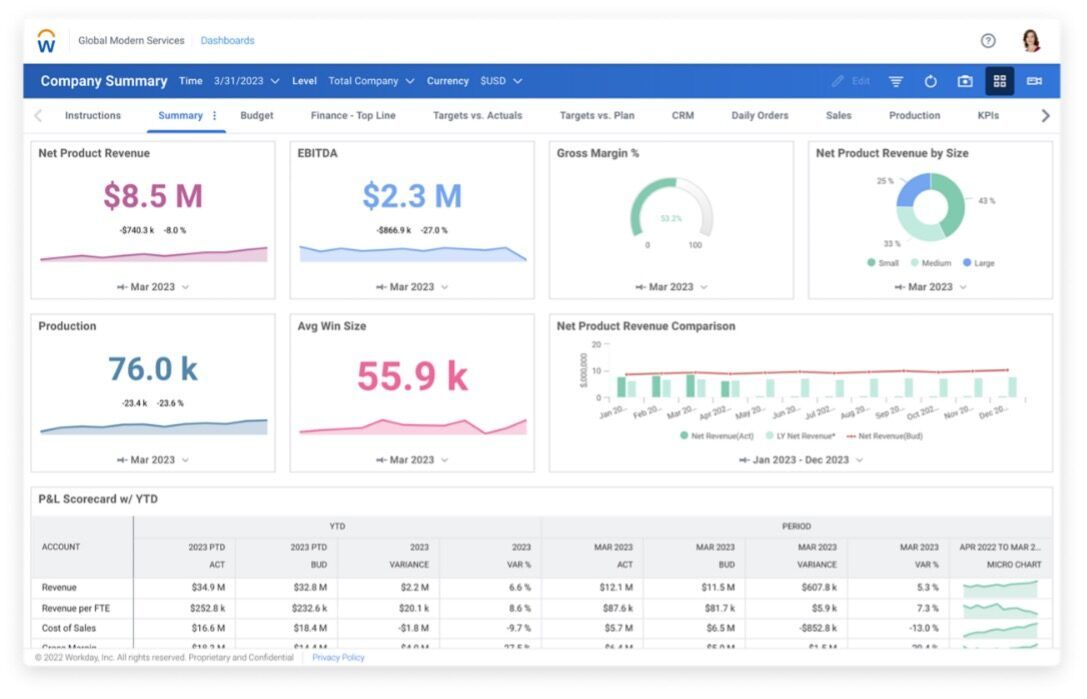Click the Dashboards link

pos(227,41)
